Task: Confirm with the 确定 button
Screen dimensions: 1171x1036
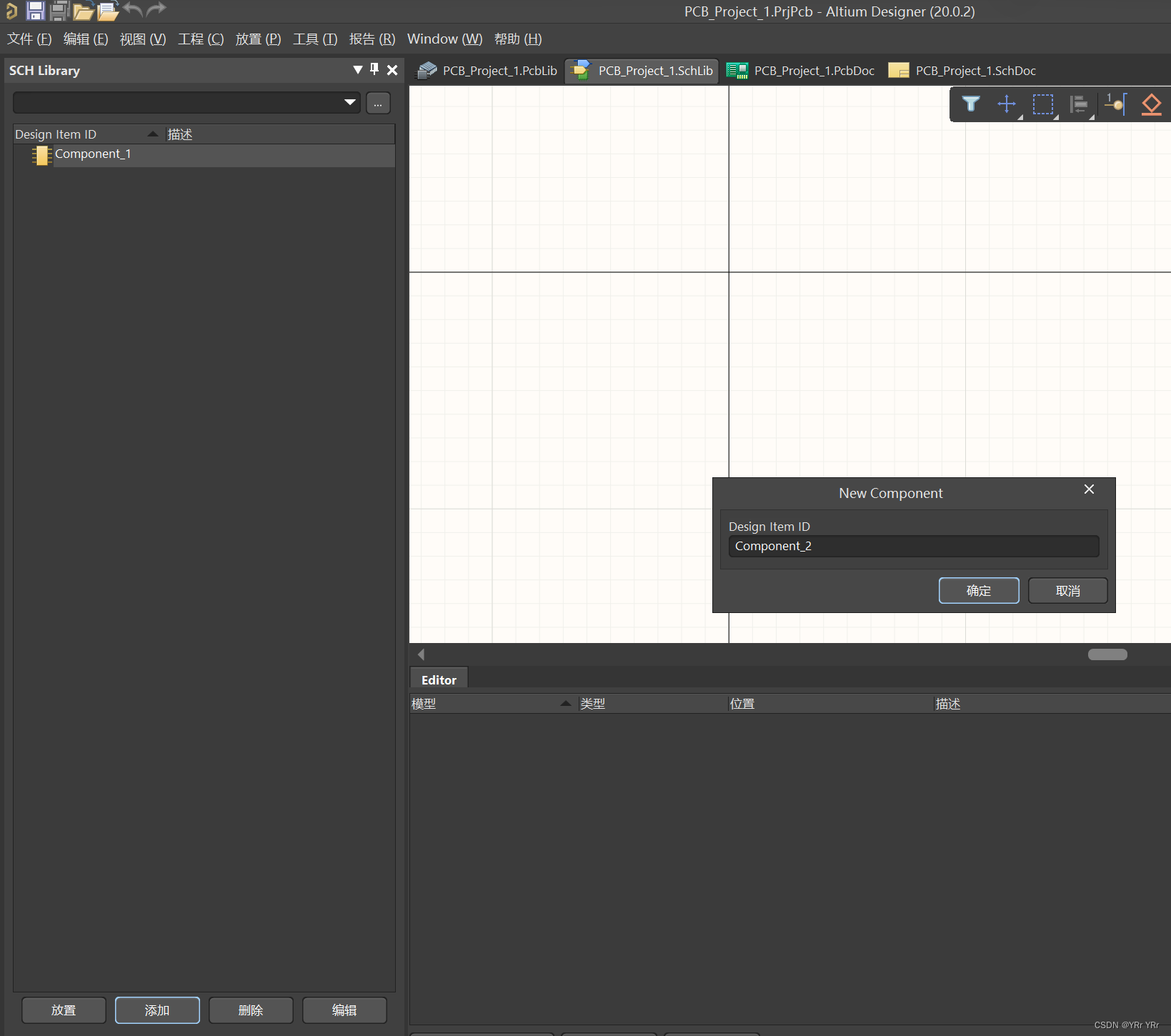Action: tap(979, 591)
